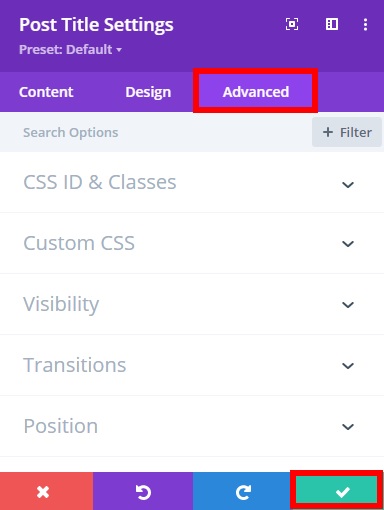Expand the Visibility section chevron
Viewport: 384px width, 510px height.
pyautogui.click(x=348, y=305)
